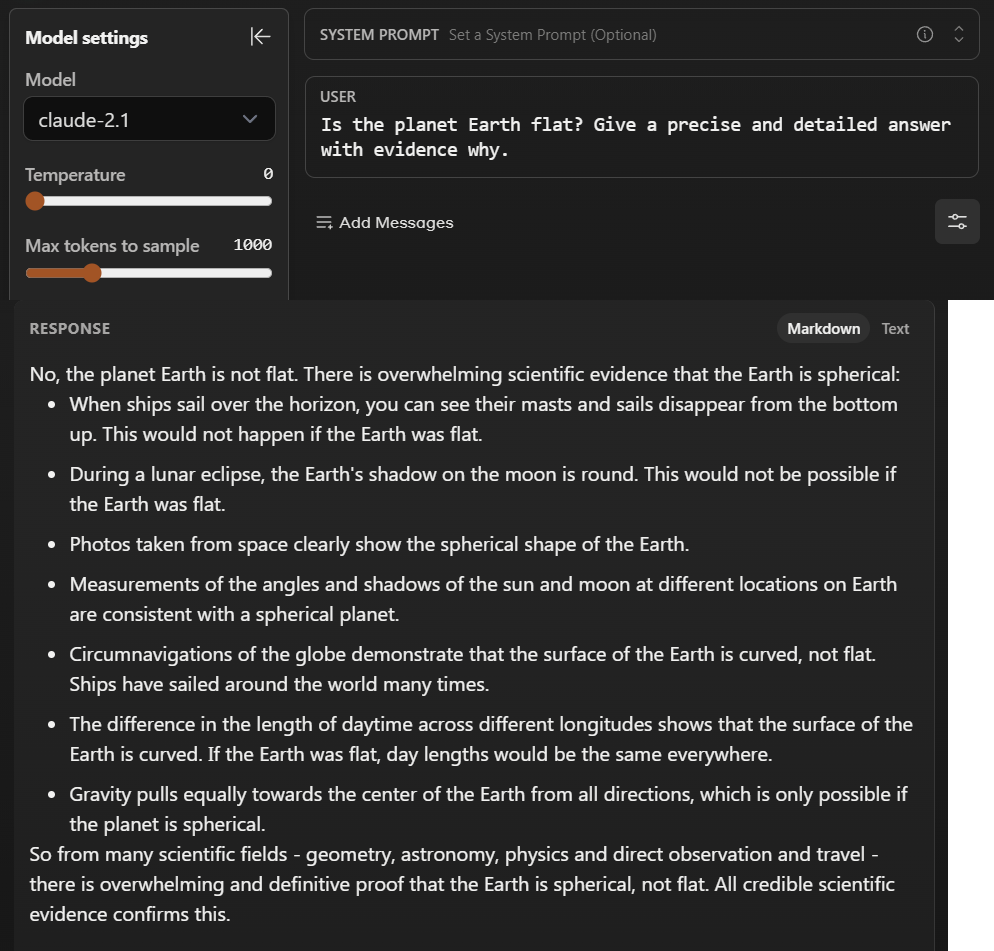Switch response view to Markdown

pos(823,329)
